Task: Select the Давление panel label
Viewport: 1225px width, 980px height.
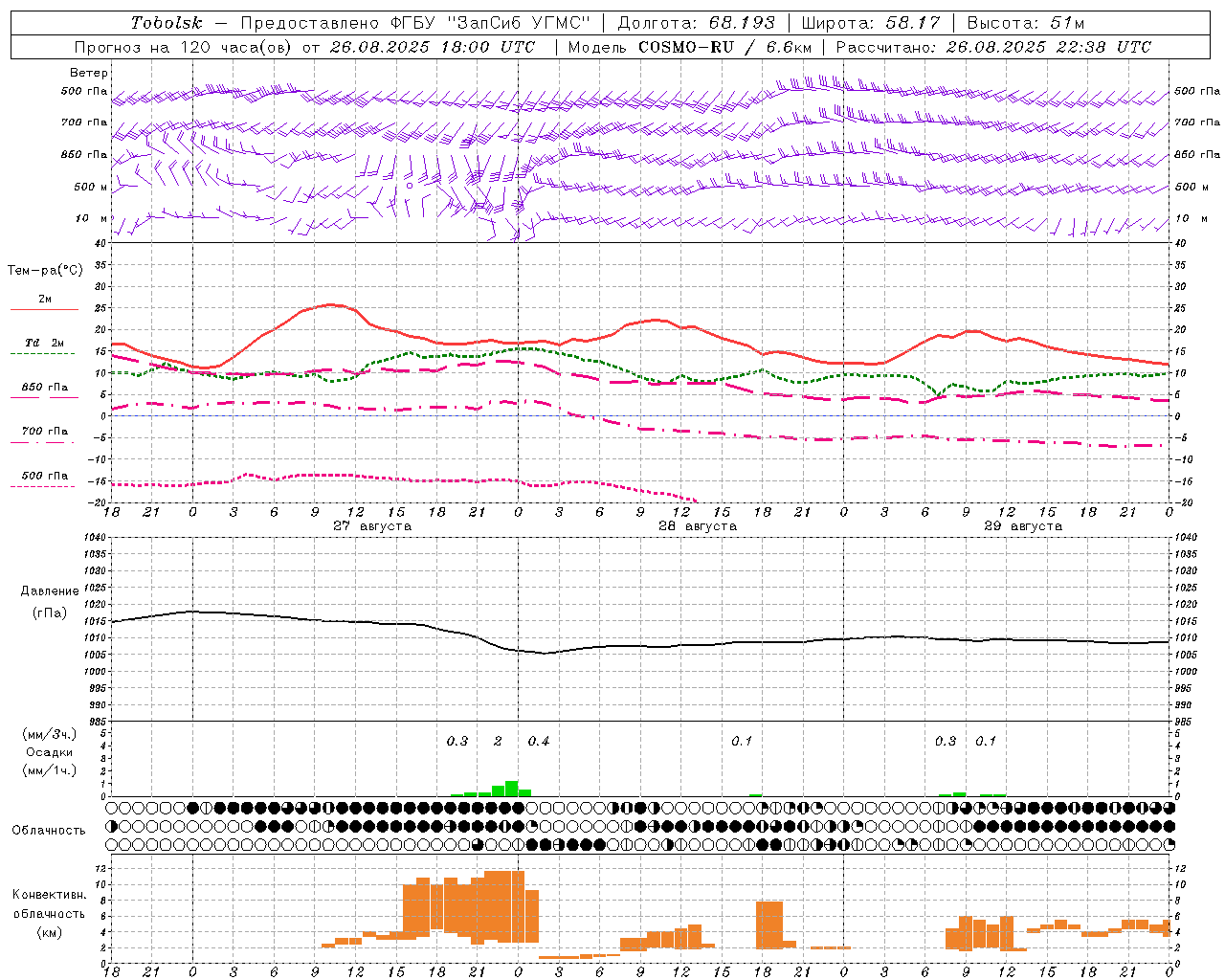Action: click(50, 591)
